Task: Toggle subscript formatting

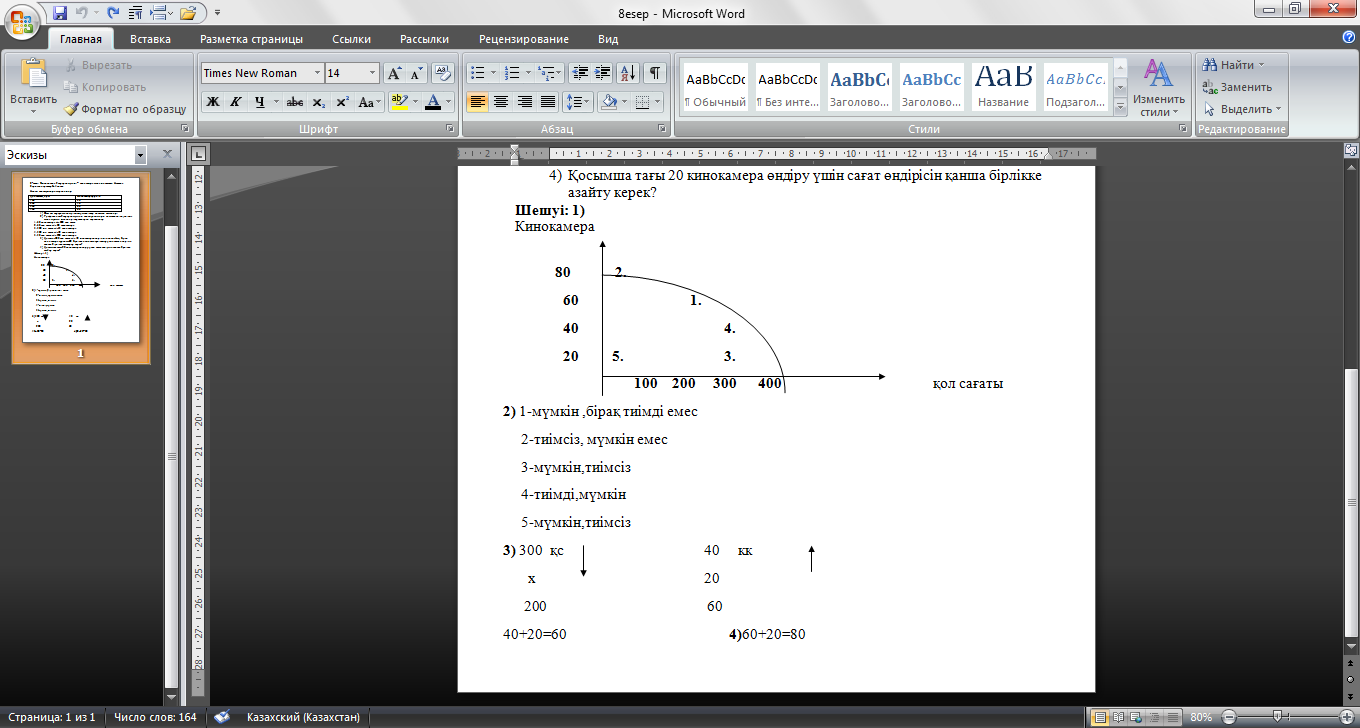Action: coord(318,102)
